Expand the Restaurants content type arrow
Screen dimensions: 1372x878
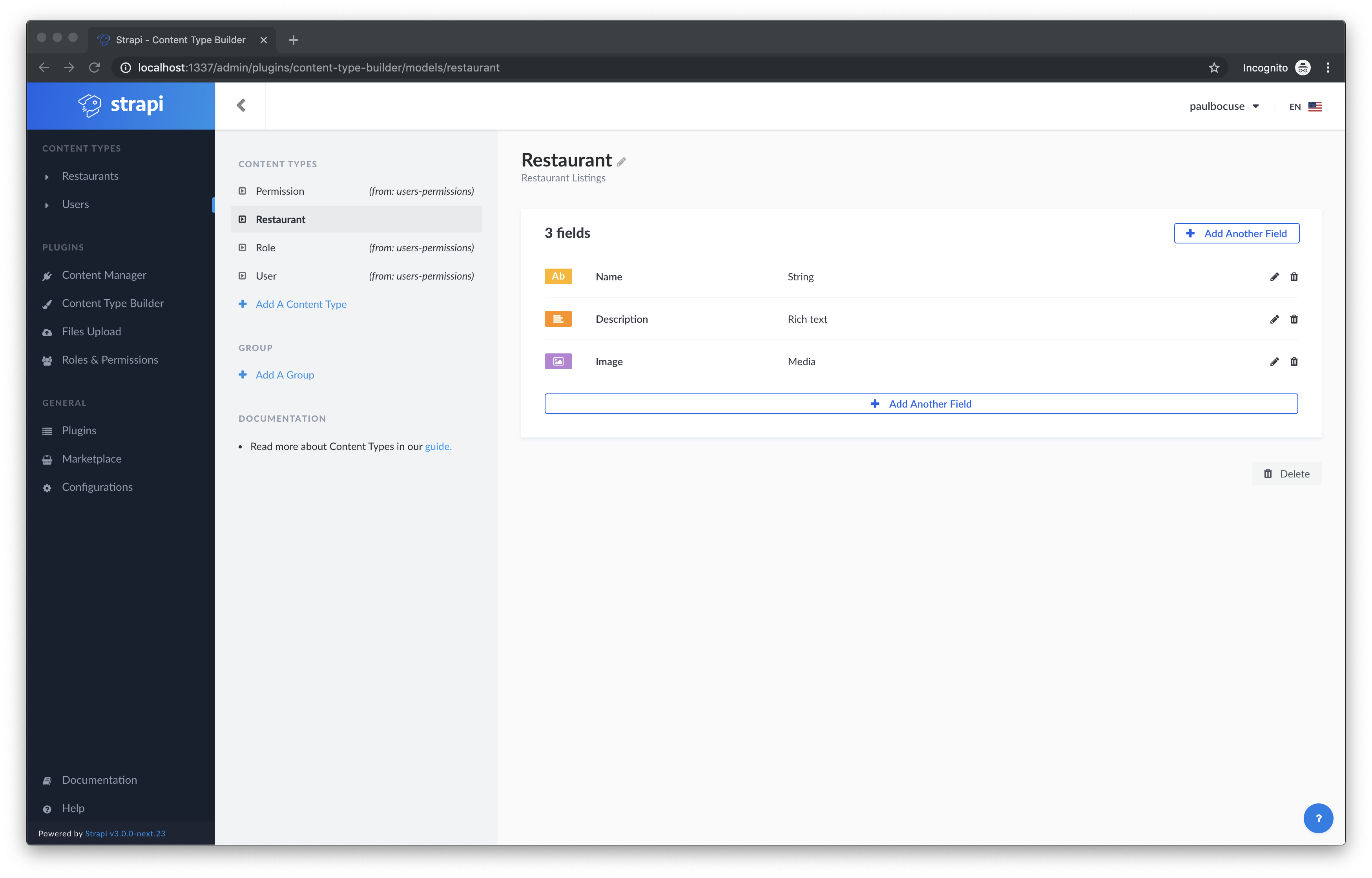tap(47, 177)
